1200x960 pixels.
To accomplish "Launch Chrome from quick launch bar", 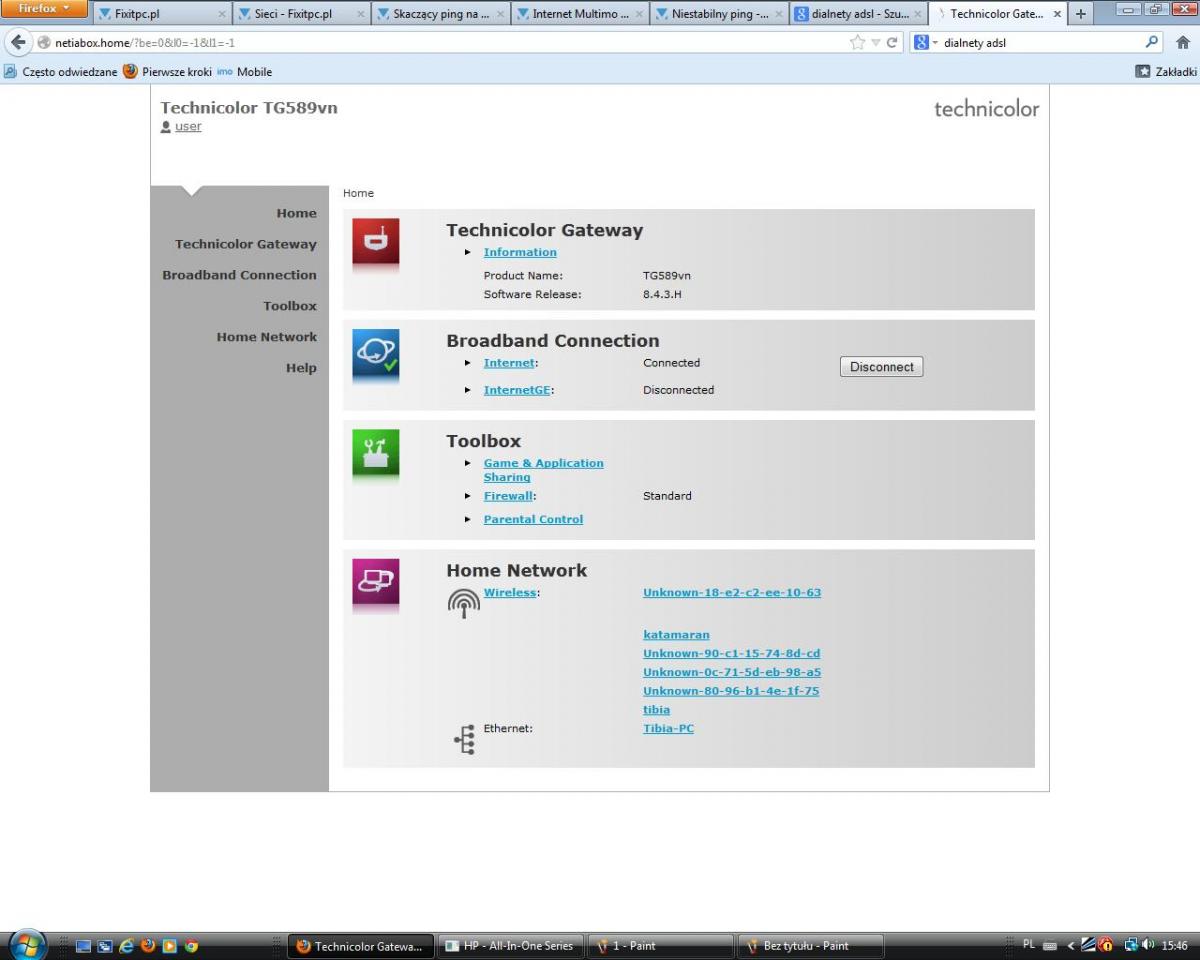I will point(191,946).
